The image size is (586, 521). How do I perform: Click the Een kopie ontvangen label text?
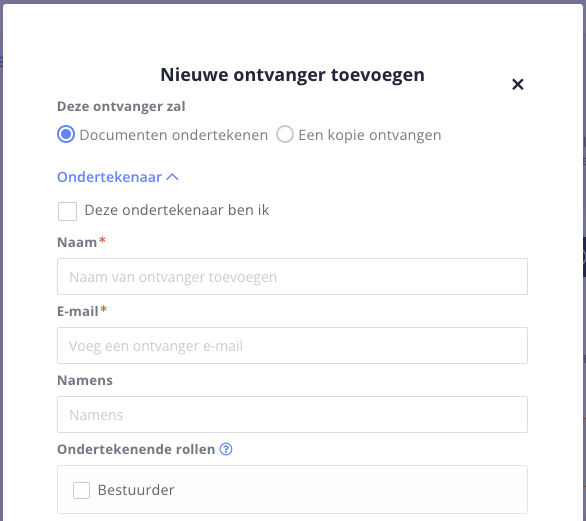coord(370,135)
